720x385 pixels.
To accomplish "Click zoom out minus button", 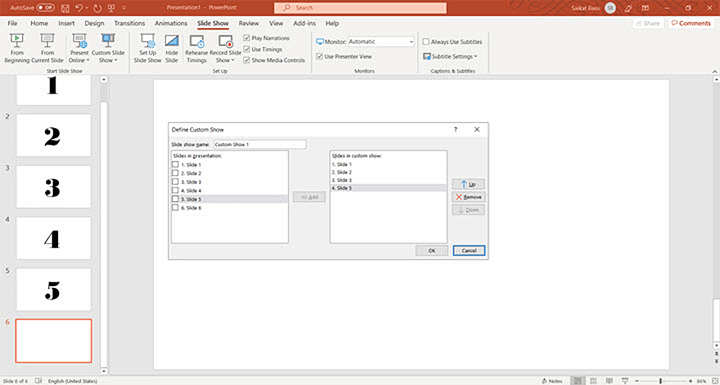I will coord(636,381).
